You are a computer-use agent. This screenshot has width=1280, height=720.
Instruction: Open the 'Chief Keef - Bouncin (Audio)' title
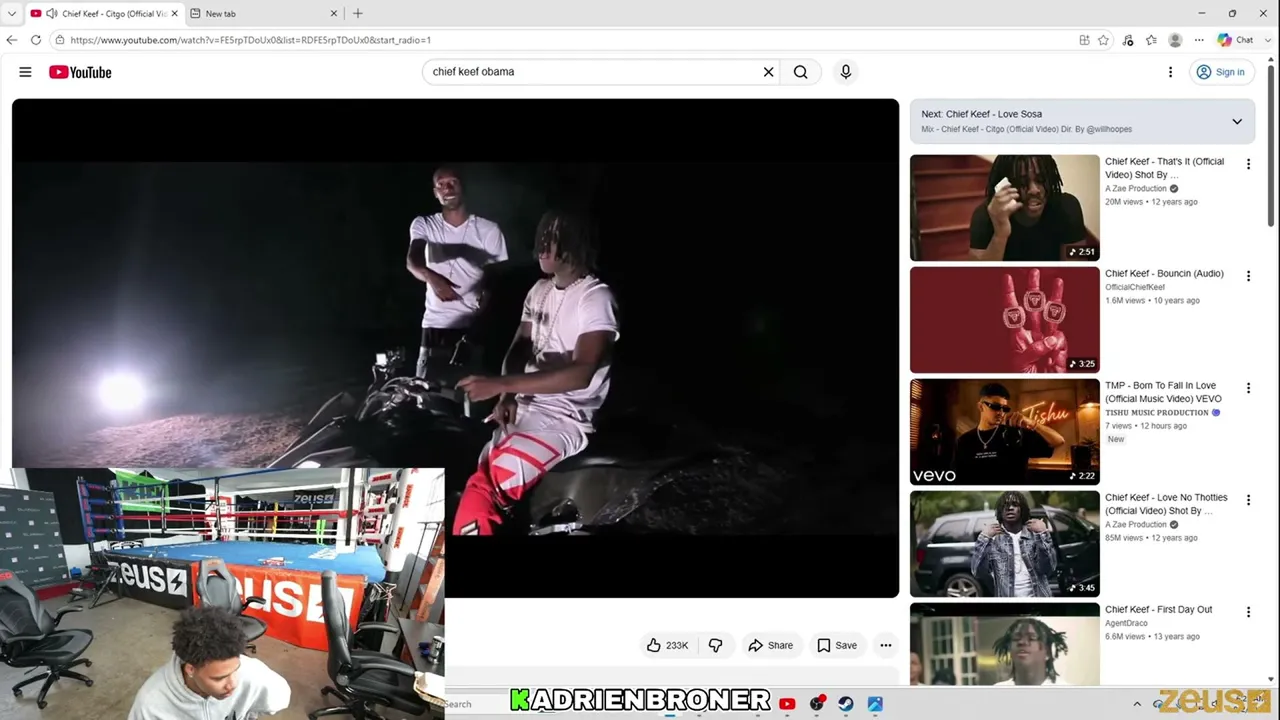(x=1164, y=273)
